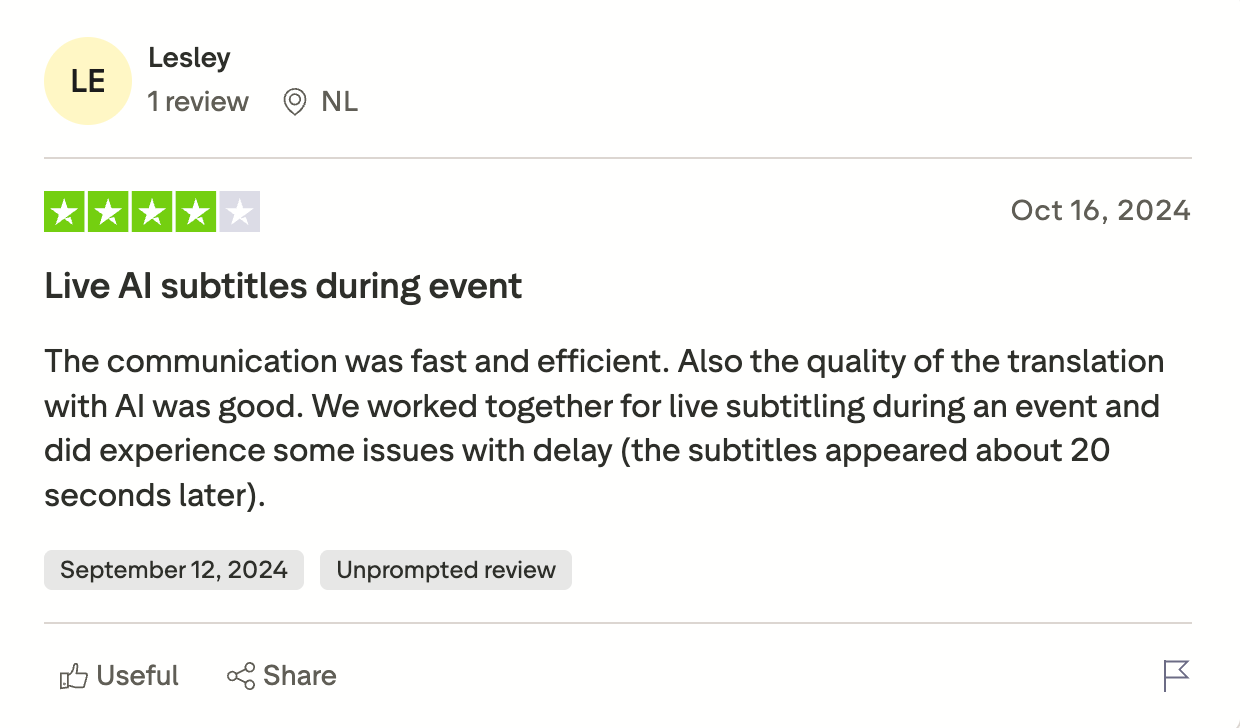Click the Share icon next to Useful

[239, 676]
